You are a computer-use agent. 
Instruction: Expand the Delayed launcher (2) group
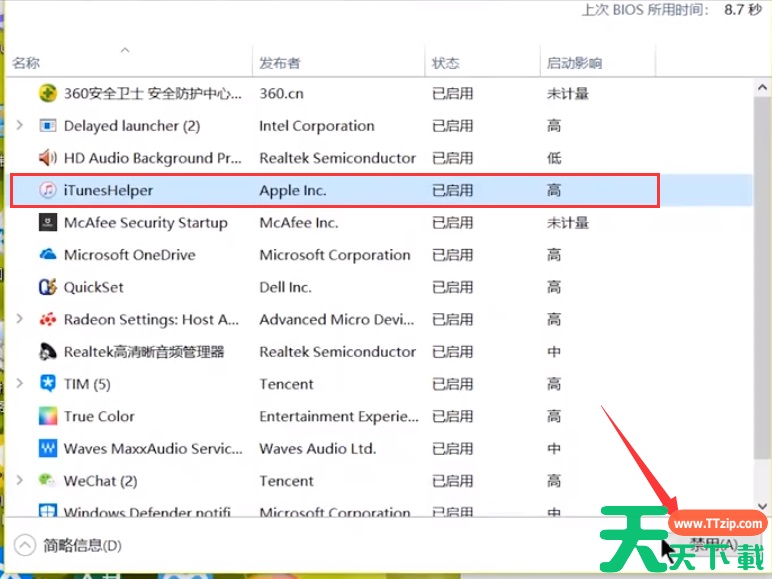20,126
